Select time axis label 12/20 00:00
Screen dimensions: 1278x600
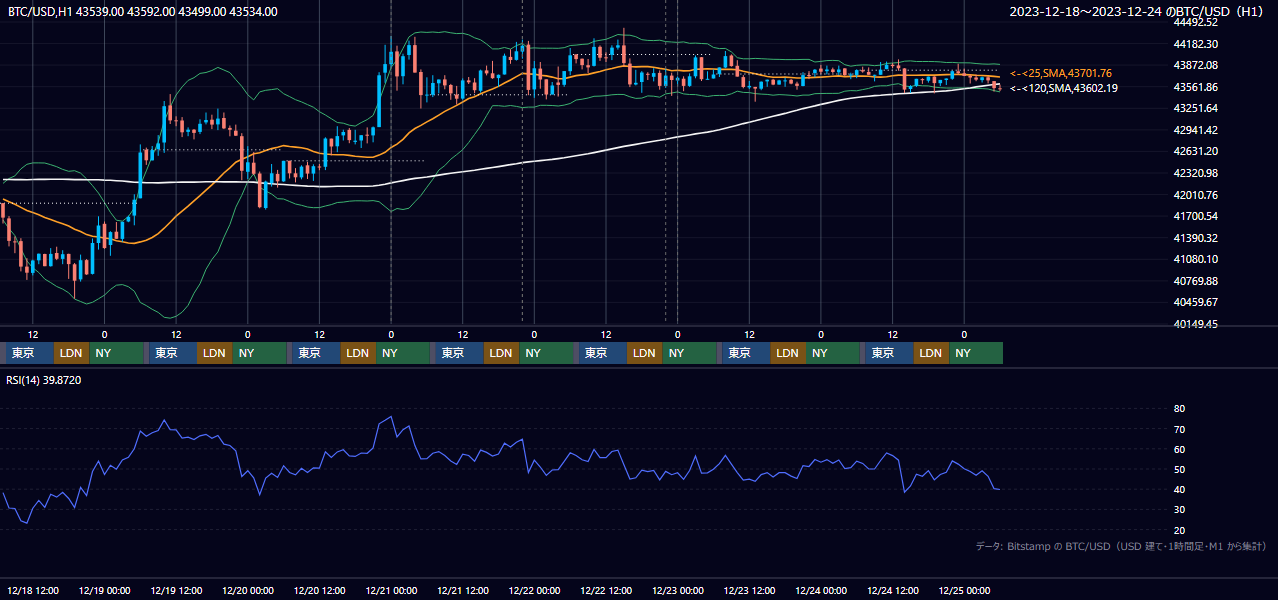point(248,591)
